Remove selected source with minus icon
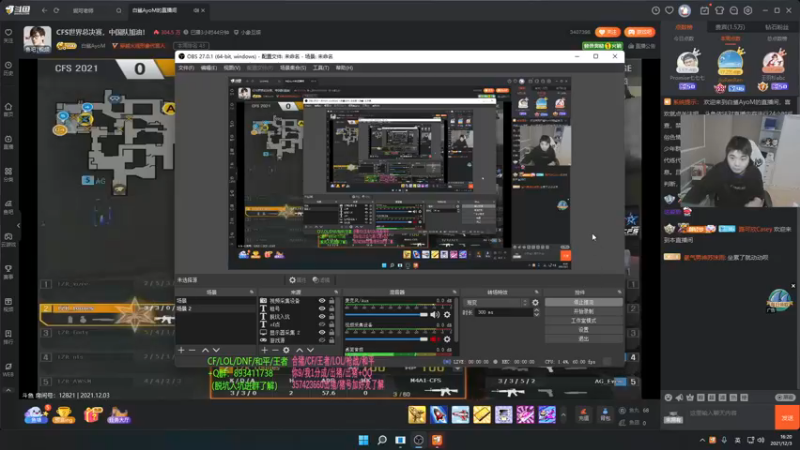800x450 pixels. click(275, 350)
